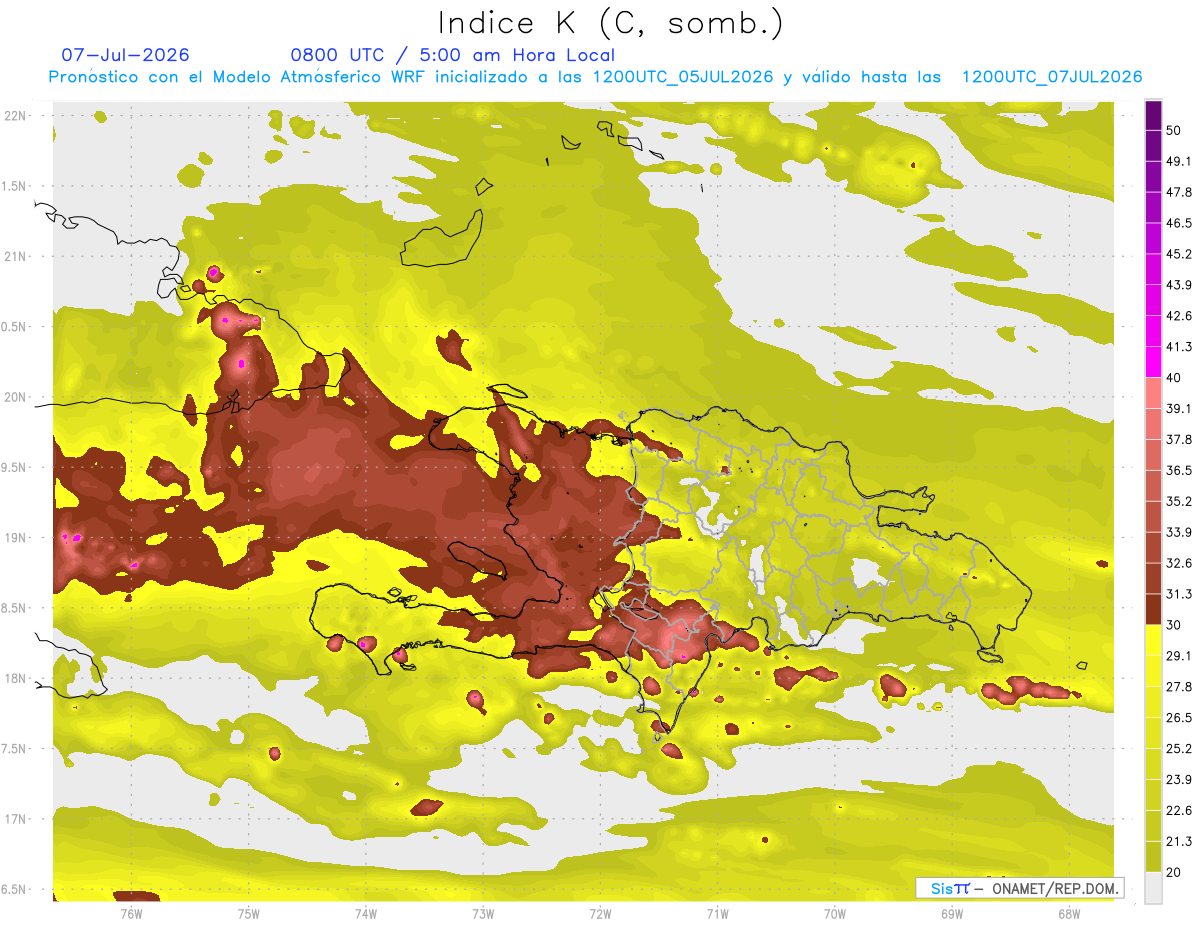Click the "19N" latitude label
The width and height of the screenshot is (1200, 927).
(x=15, y=537)
